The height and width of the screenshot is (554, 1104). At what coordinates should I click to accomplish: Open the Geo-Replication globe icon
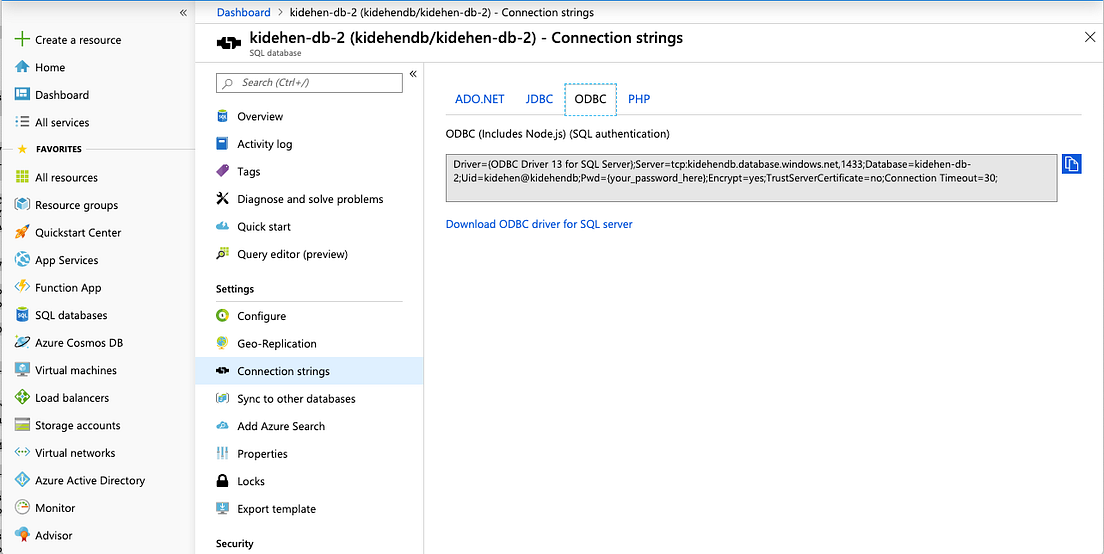pos(222,344)
